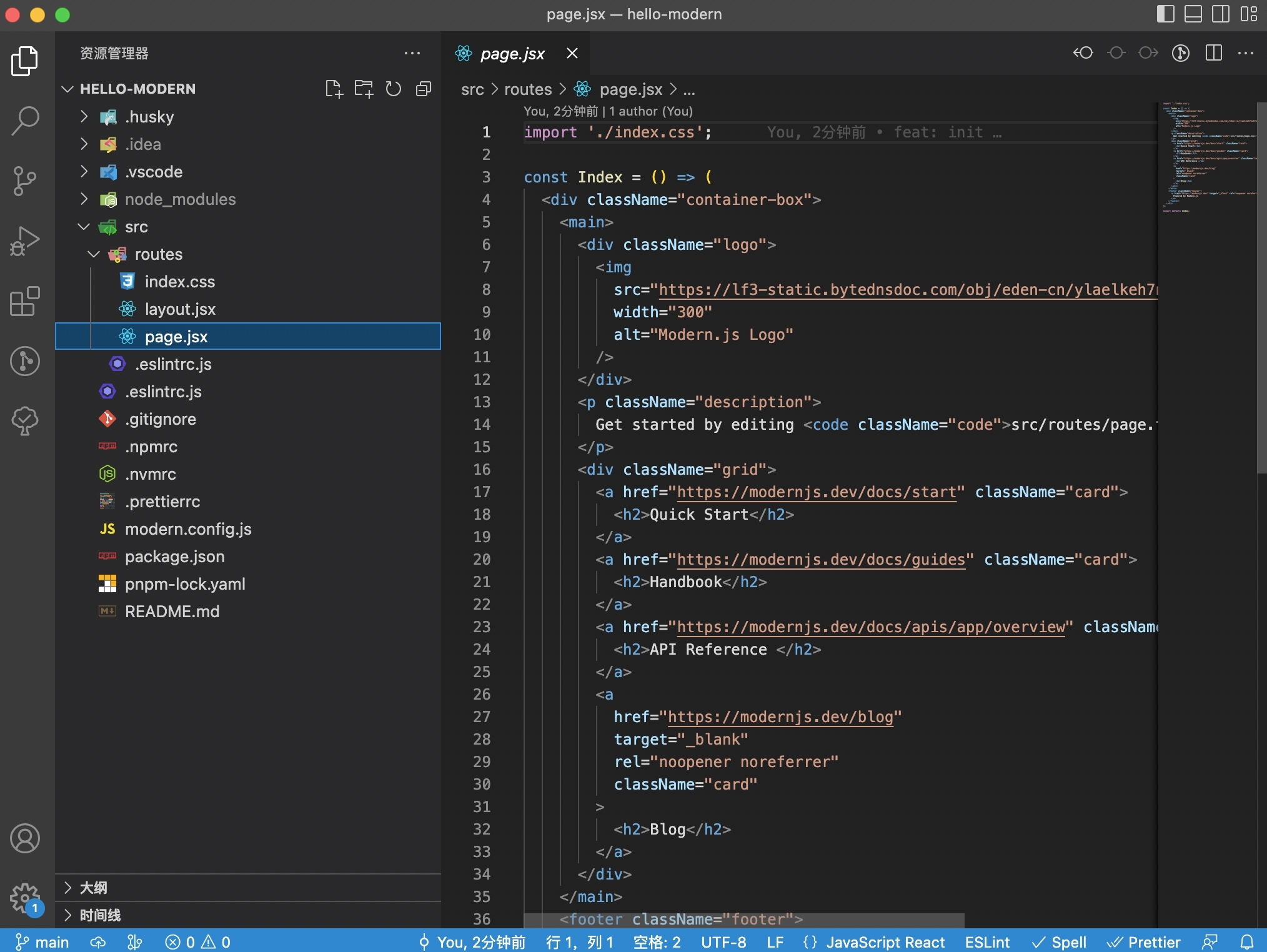Go to line via 行 1, 列 1
1267x952 pixels.
coord(579,942)
